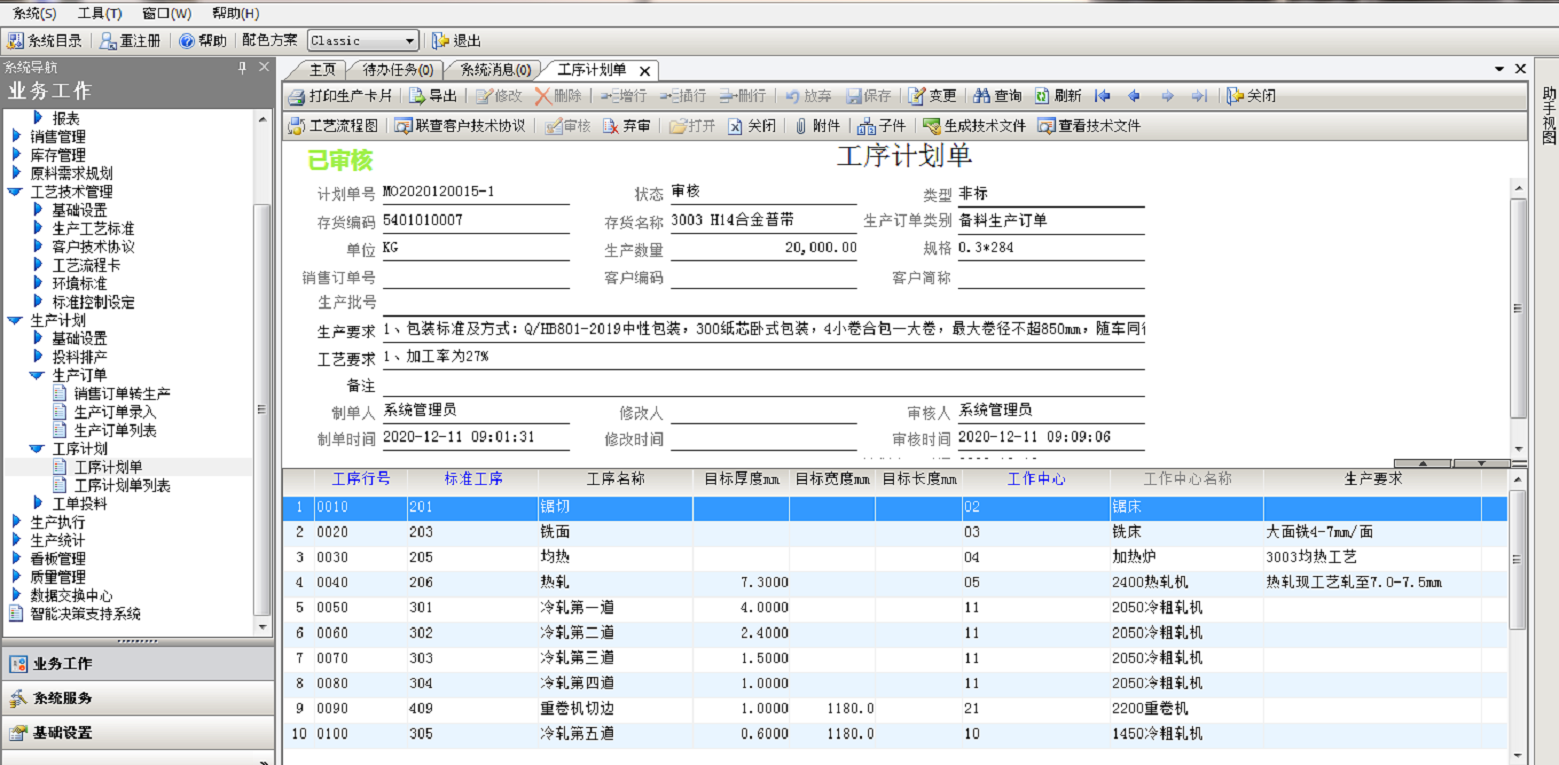Click 联查客户技术协议 toolbar icon
The width and height of the screenshot is (1559, 765).
click(x=403, y=127)
